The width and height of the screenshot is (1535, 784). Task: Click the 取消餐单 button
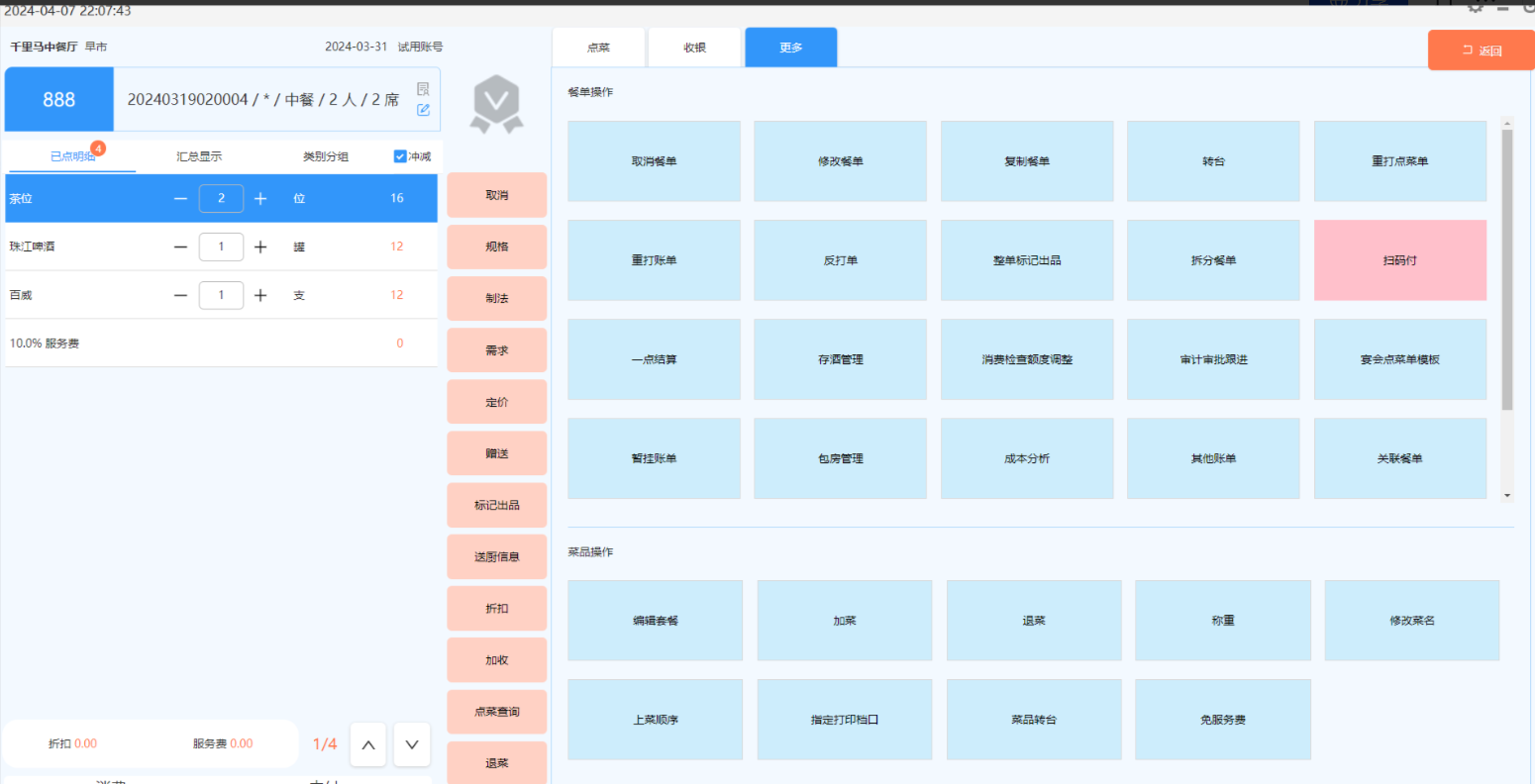(654, 161)
